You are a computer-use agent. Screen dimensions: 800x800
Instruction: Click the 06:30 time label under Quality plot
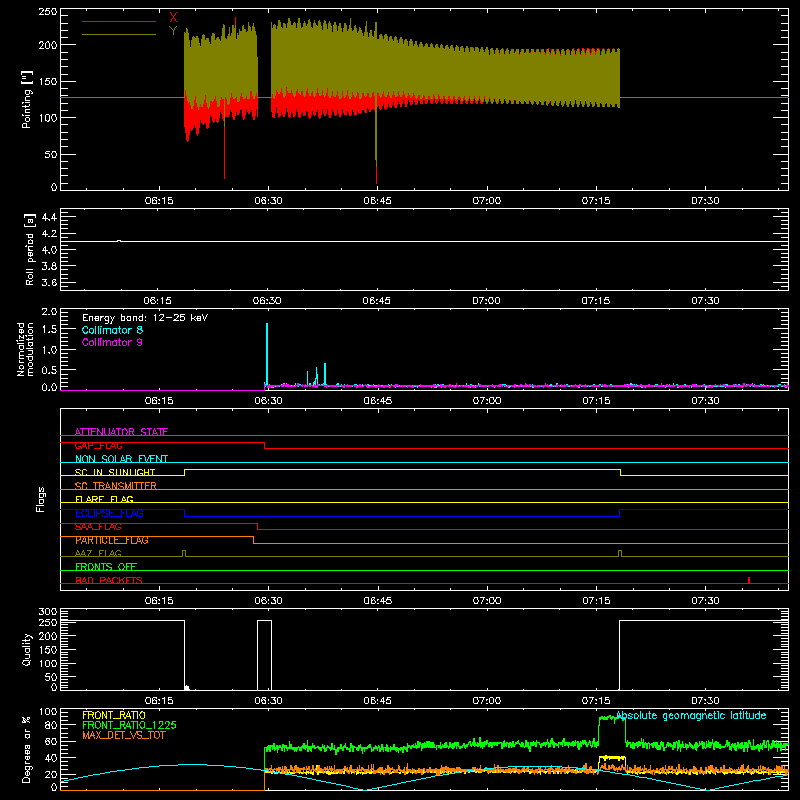(268, 701)
